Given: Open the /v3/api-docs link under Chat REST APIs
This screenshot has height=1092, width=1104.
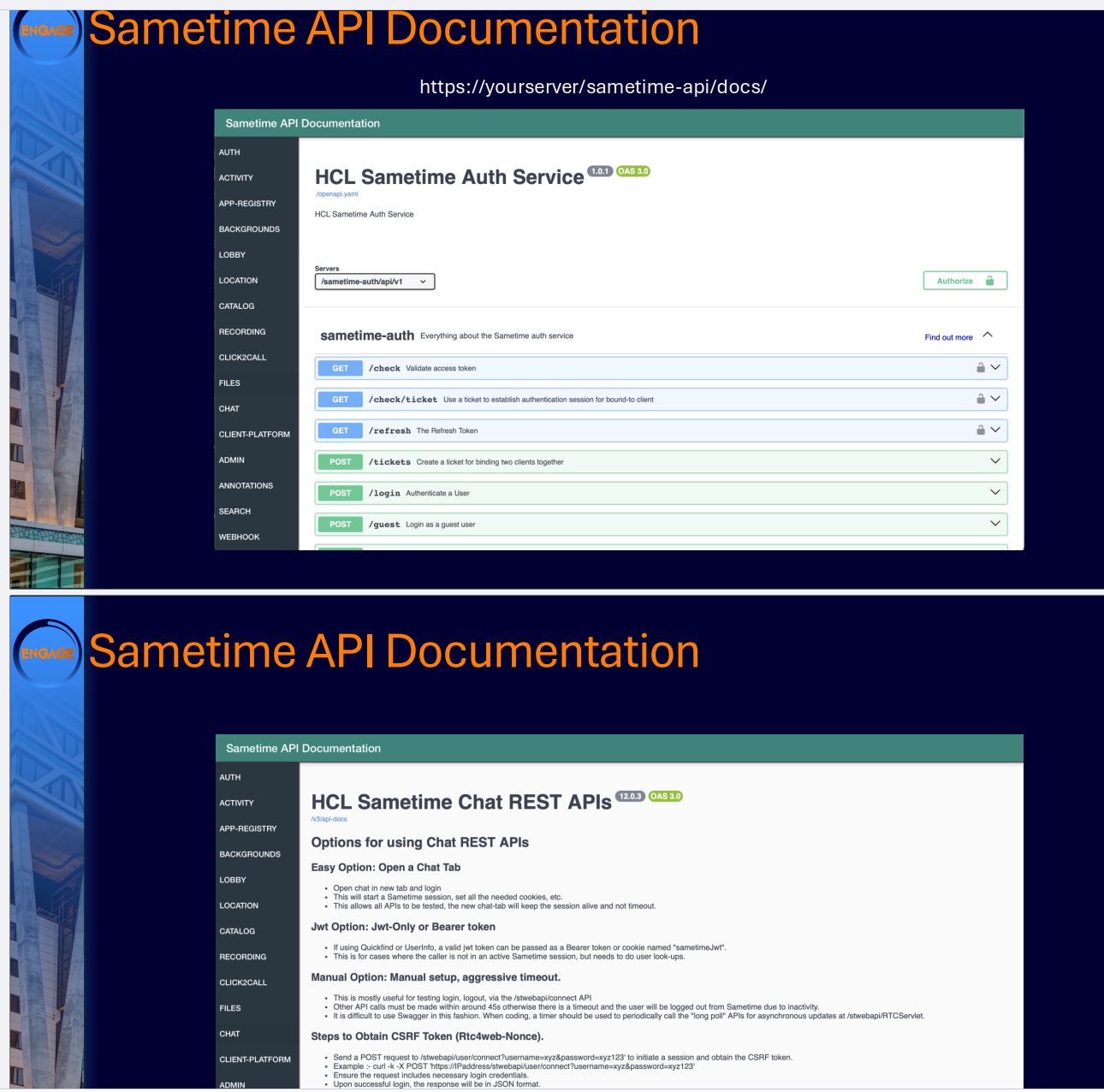Looking at the screenshot, I should 329,819.
